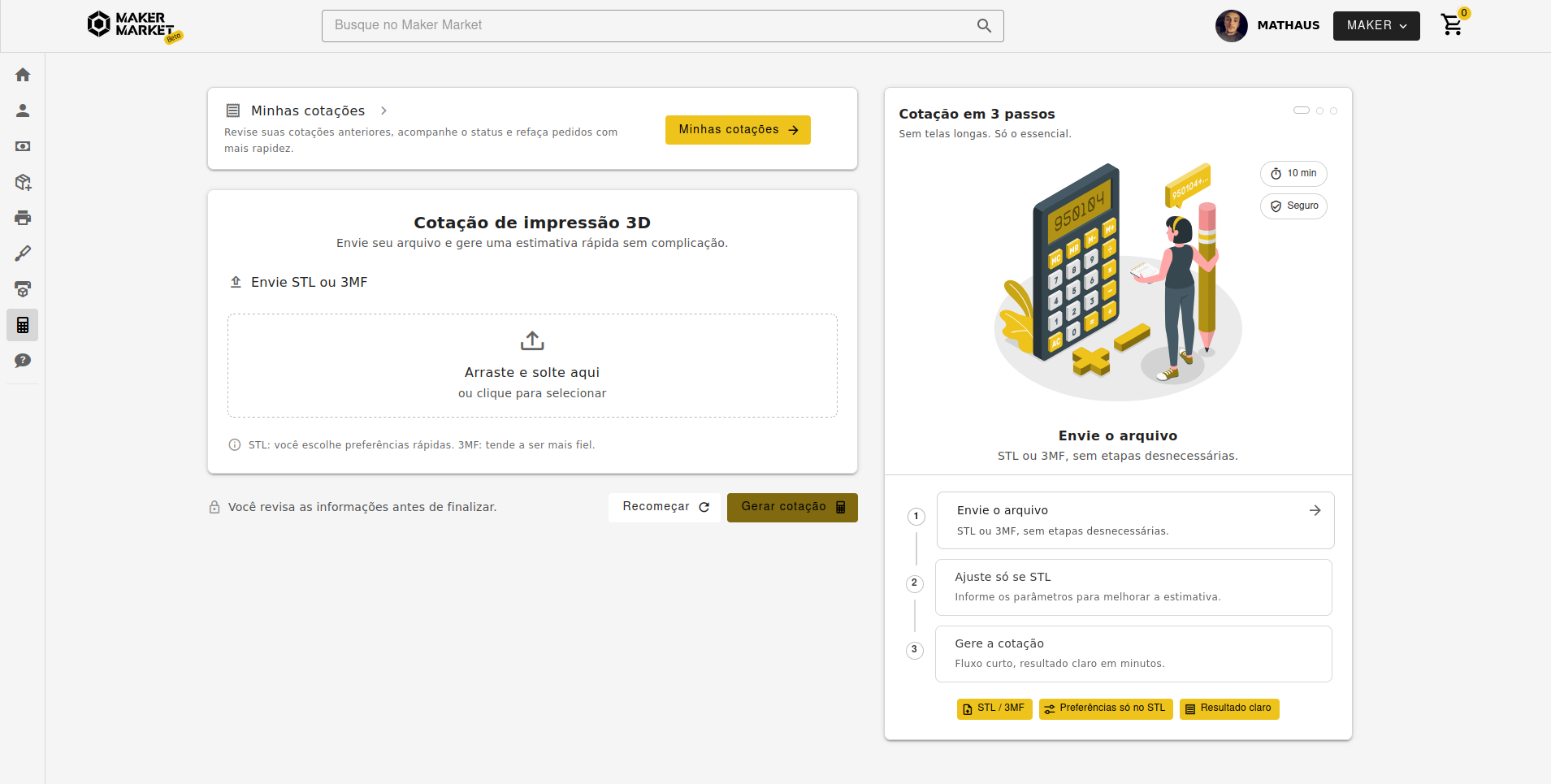Open the help question-bubble icon

click(x=23, y=361)
